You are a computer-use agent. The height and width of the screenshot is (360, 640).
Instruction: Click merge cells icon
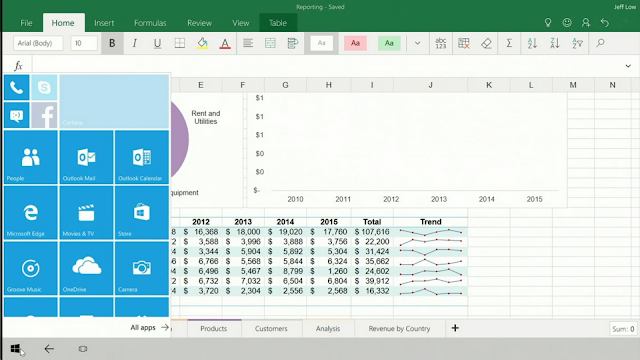tap(270, 43)
